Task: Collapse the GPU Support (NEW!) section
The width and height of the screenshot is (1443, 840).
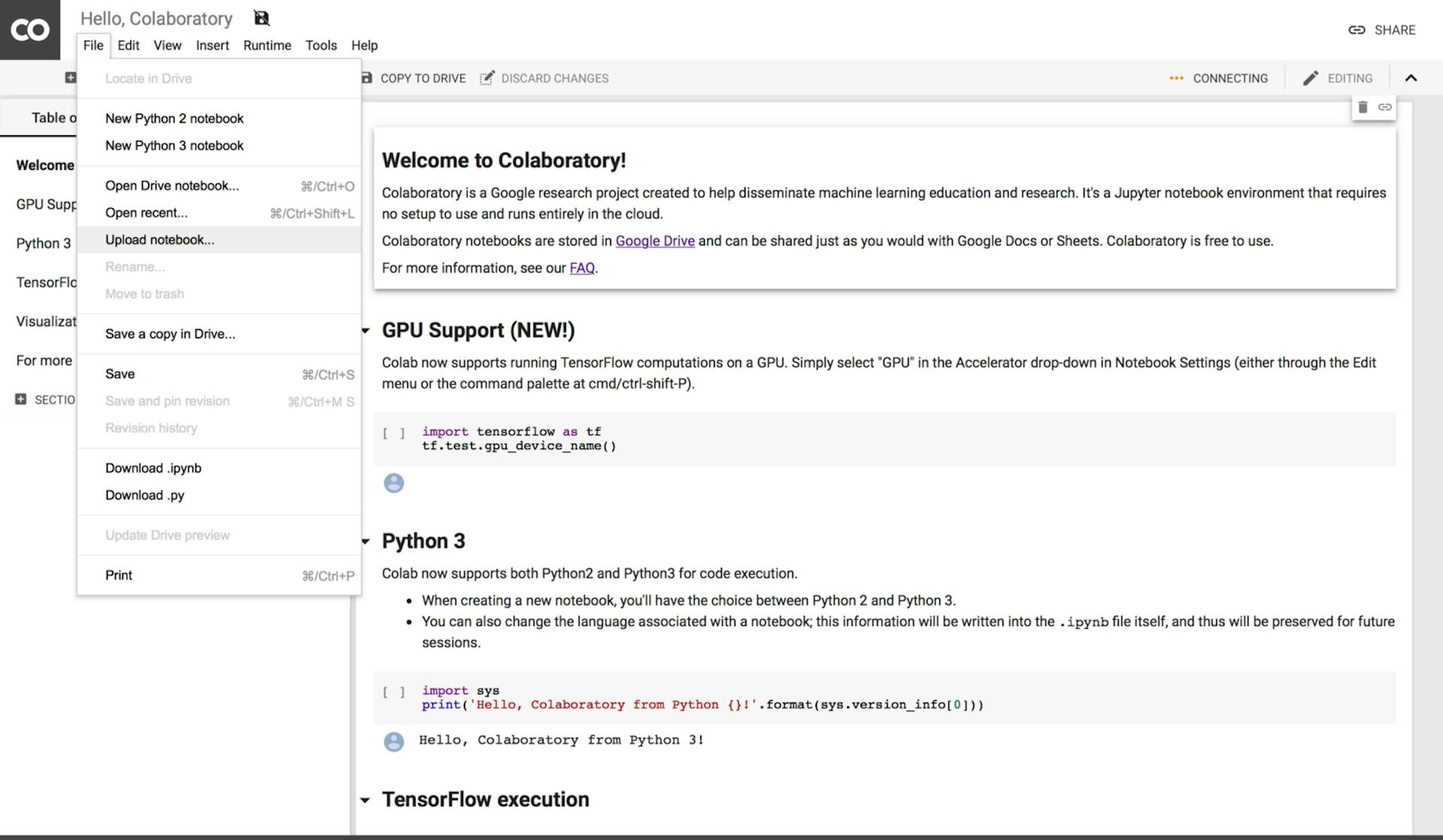Action: point(365,331)
